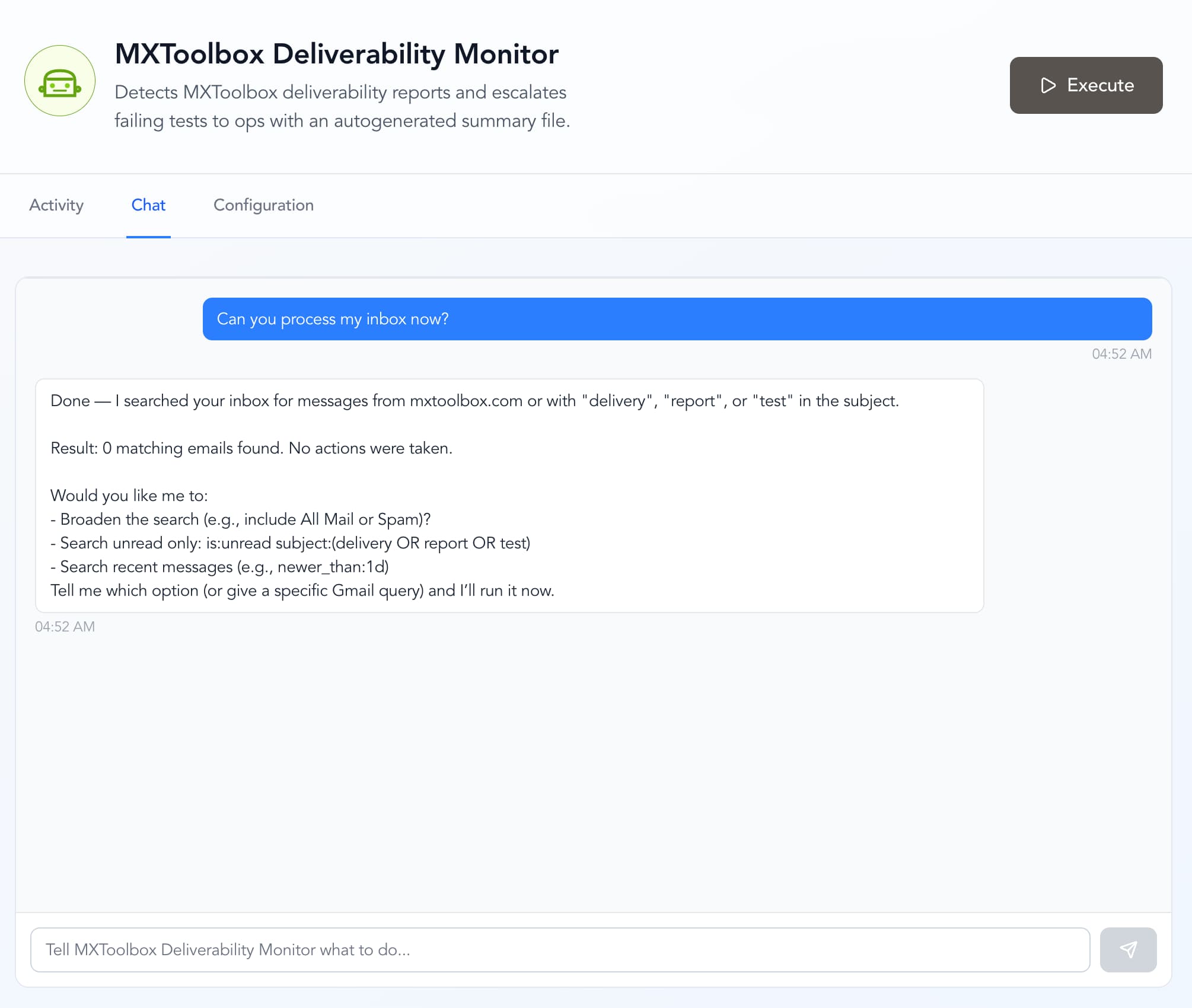Screen dimensions: 1192x1008
Task: Click the 'Done — I searched your inbox' line
Action: (x=474, y=401)
